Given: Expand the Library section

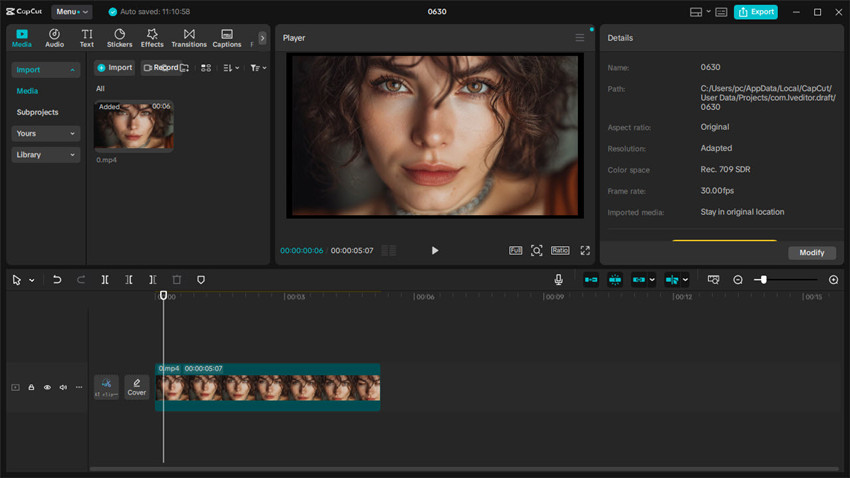Looking at the screenshot, I should 46,154.
